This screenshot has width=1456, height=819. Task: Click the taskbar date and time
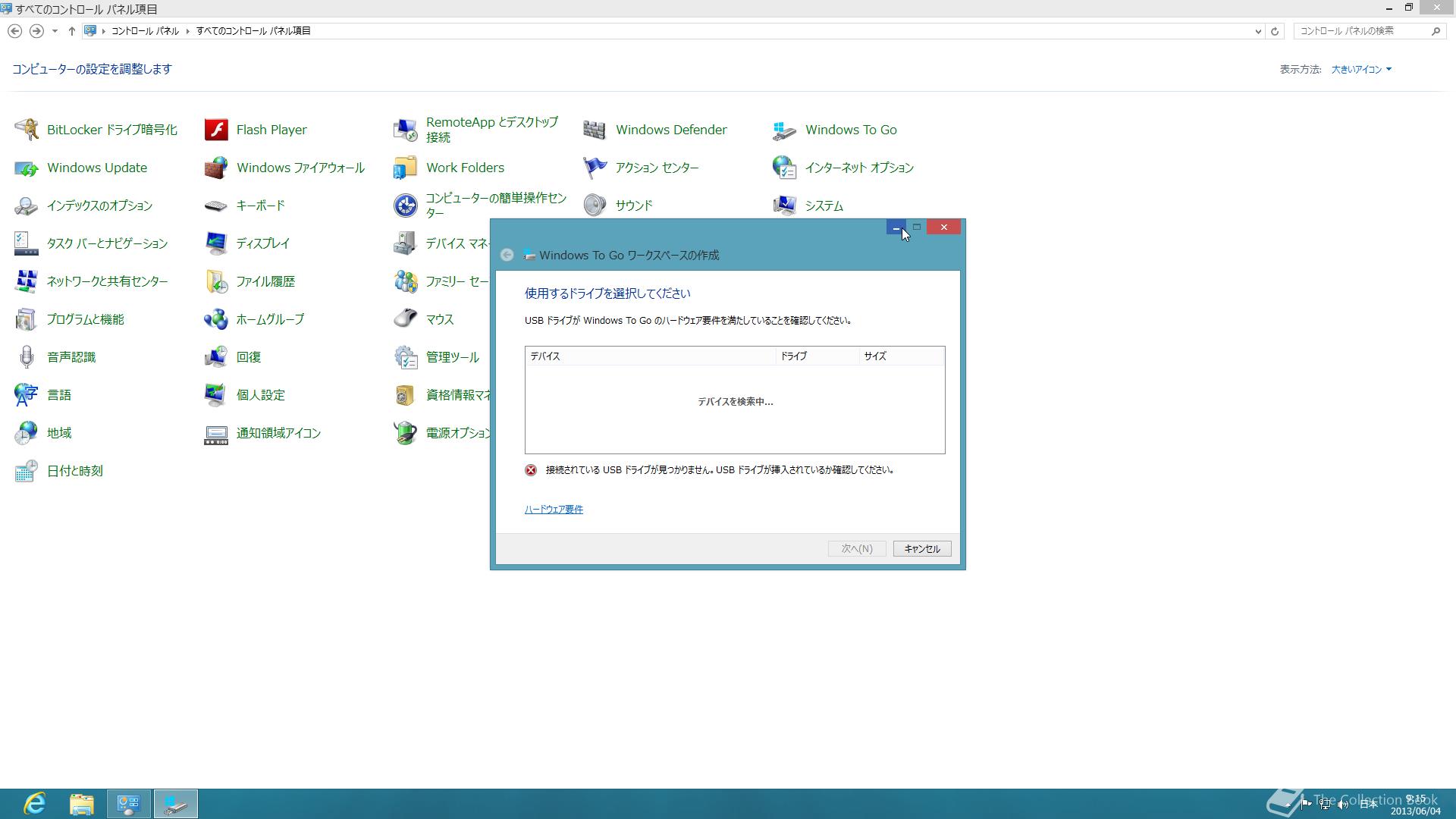click(x=1415, y=805)
